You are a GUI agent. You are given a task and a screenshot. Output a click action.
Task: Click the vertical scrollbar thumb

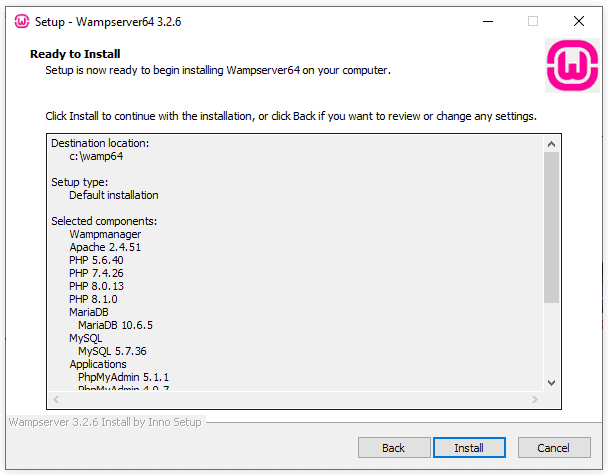552,225
